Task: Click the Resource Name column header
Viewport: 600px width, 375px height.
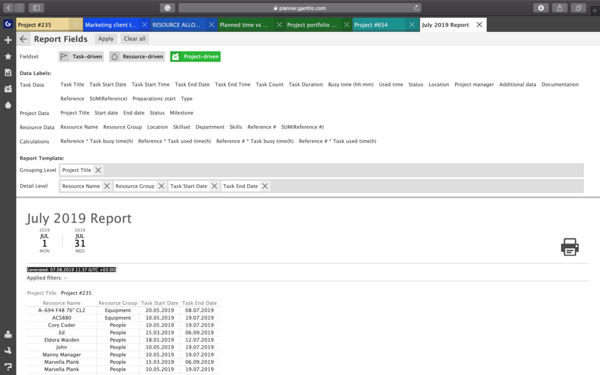Action: (62, 303)
